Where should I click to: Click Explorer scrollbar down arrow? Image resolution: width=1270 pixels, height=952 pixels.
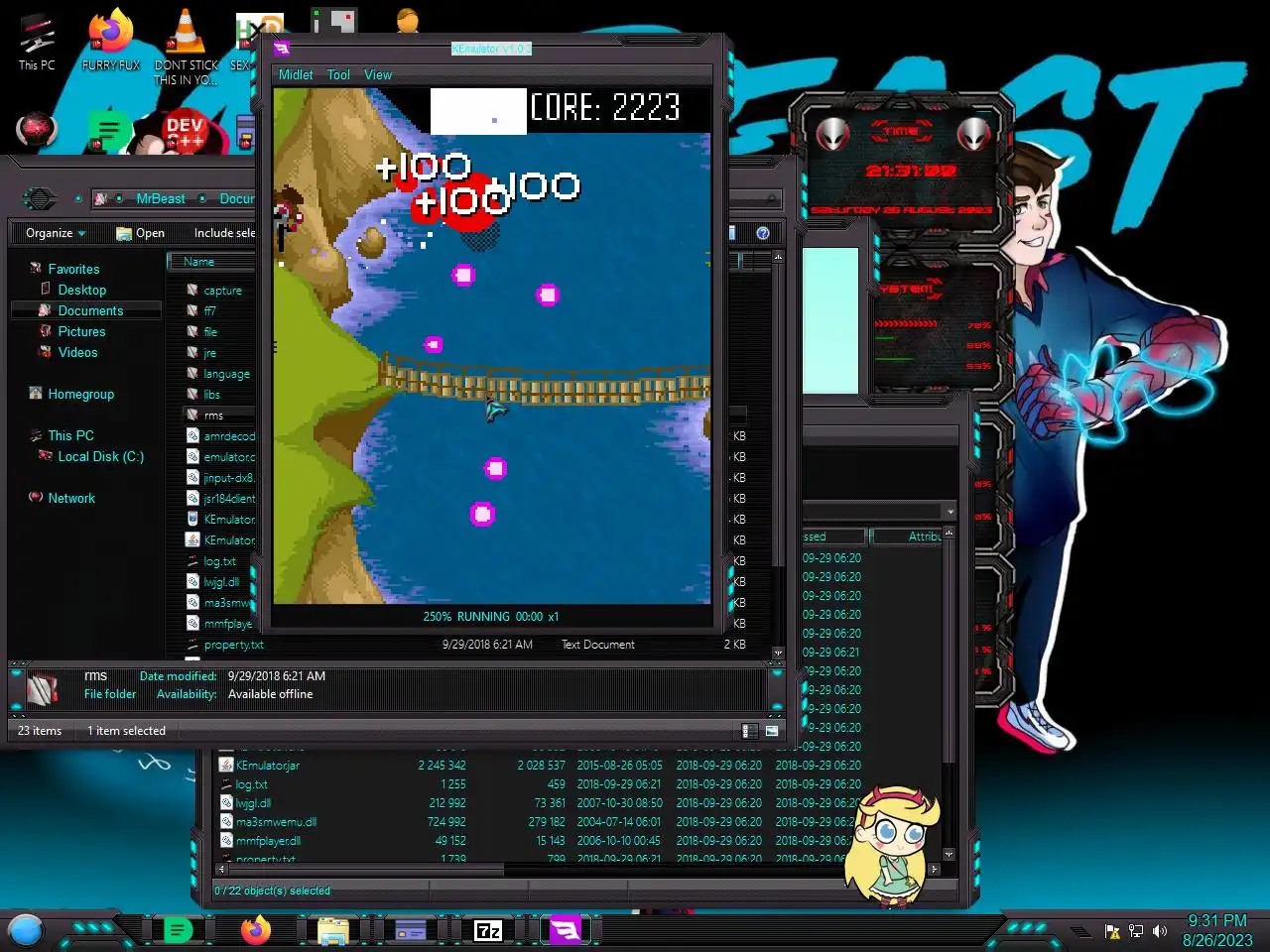point(778,653)
